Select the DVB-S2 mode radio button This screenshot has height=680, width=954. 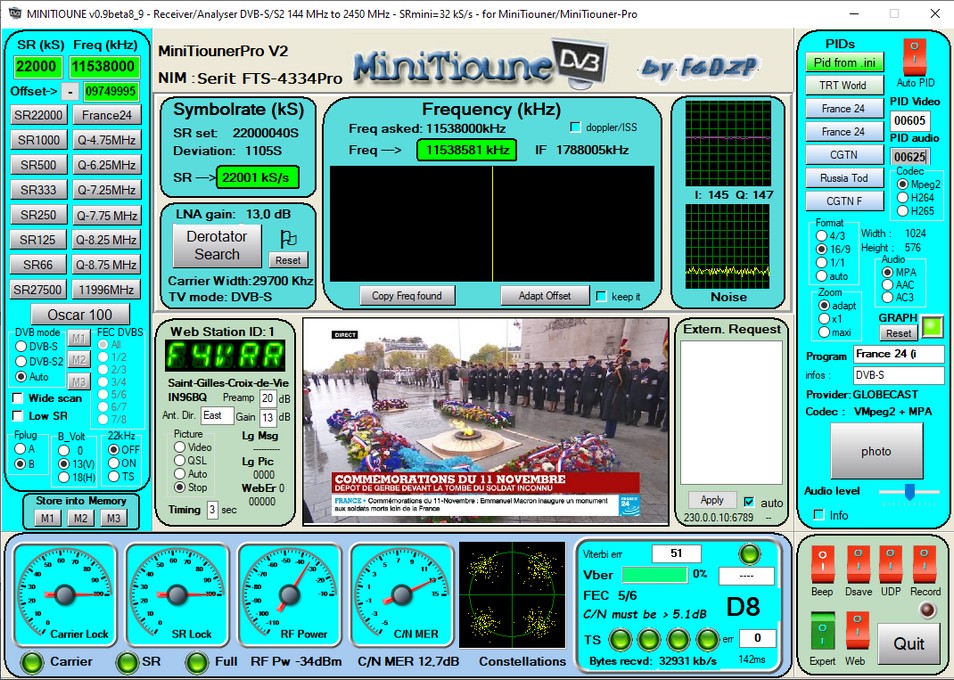point(21,360)
